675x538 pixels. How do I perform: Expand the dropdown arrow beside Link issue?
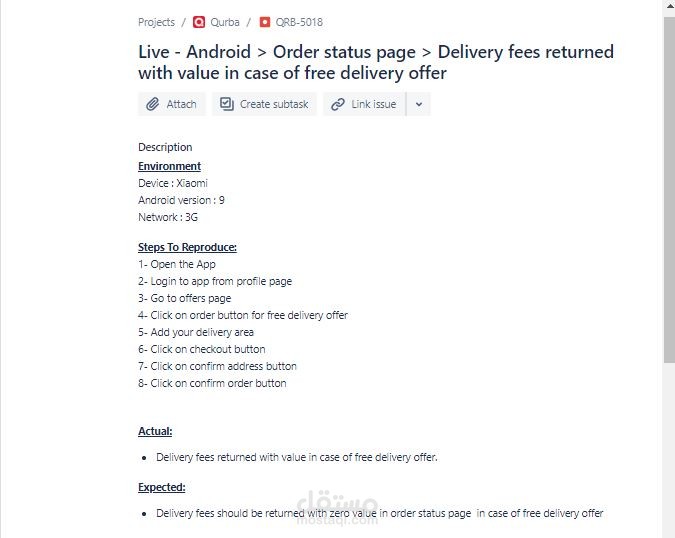click(x=419, y=104)
